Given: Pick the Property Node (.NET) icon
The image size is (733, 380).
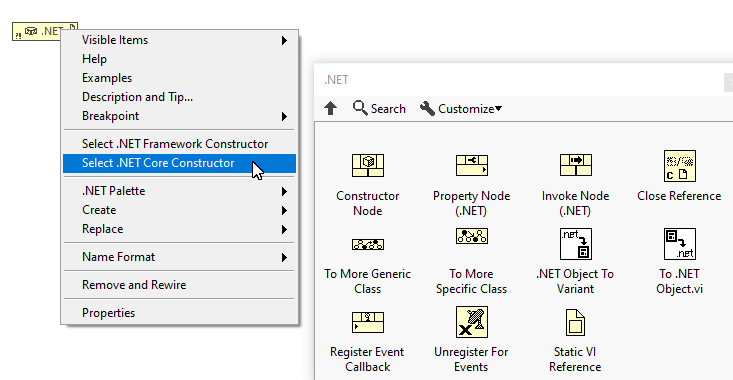Looking at the screenshot, I should click(472, 165).
